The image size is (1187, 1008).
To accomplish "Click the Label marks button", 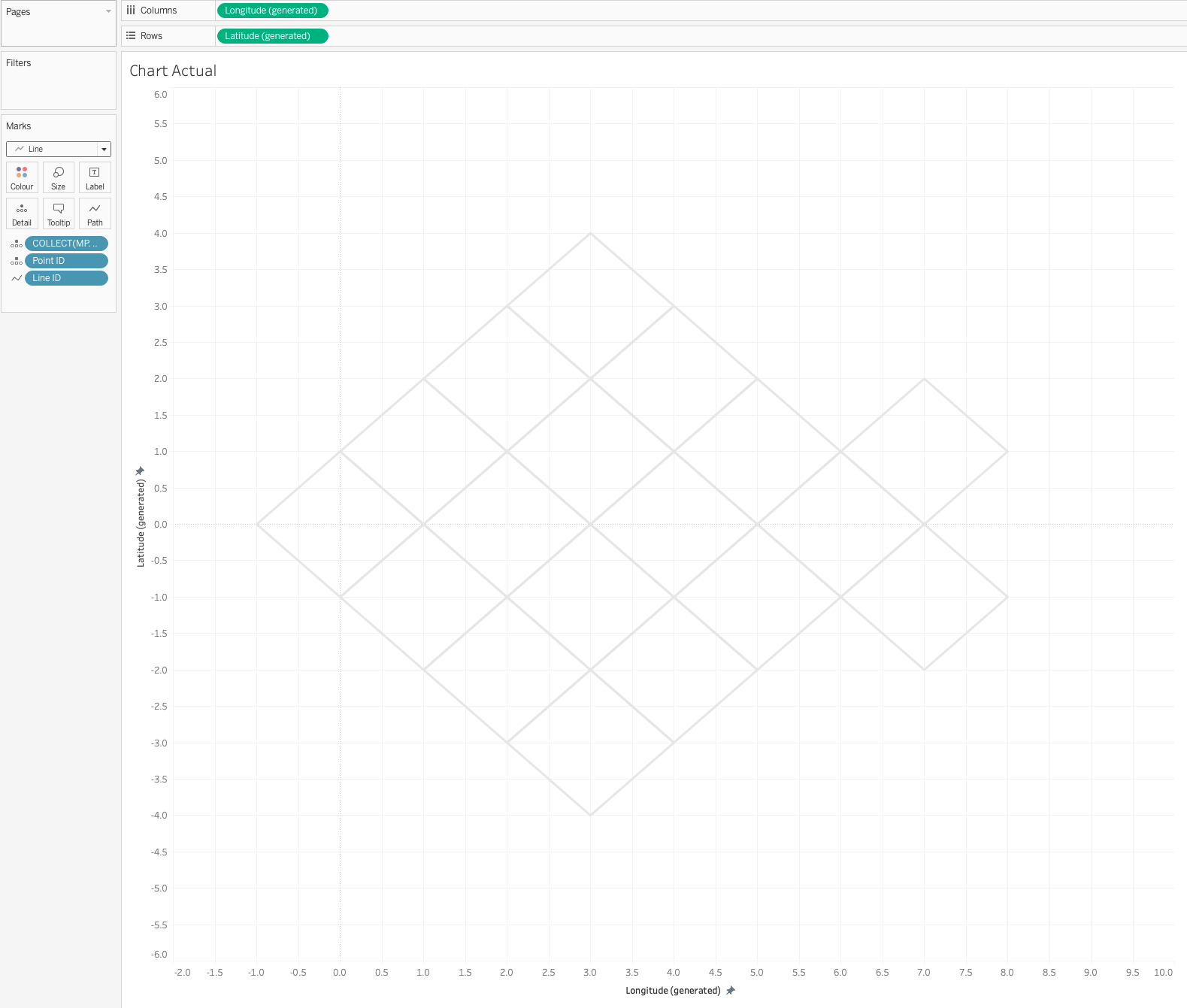I will coord(95,177).
